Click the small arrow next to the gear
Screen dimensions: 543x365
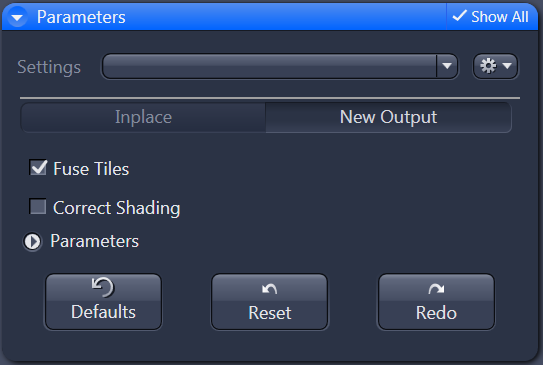[507, 66]
